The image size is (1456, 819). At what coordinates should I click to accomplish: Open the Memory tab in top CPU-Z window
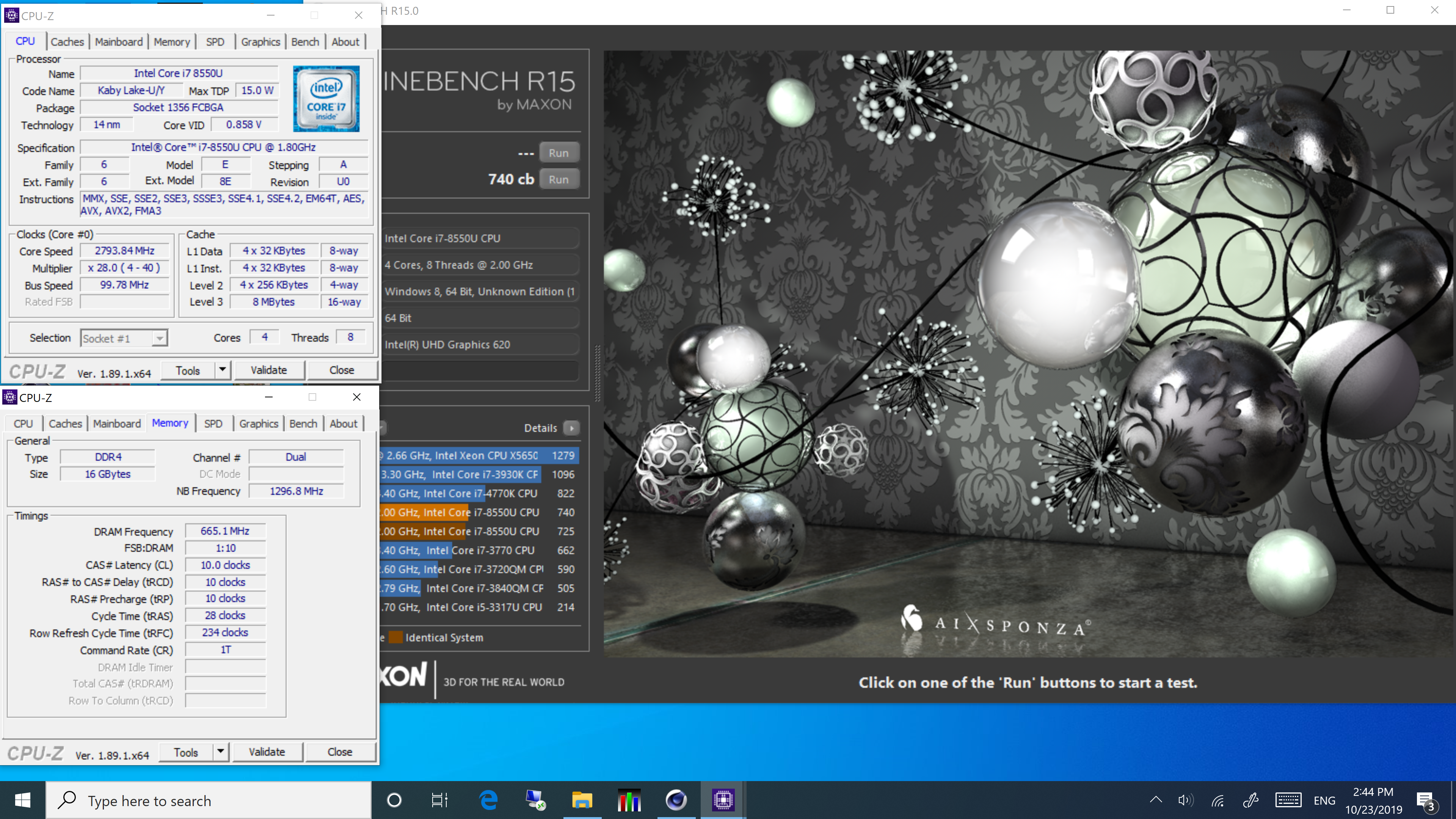172,42
